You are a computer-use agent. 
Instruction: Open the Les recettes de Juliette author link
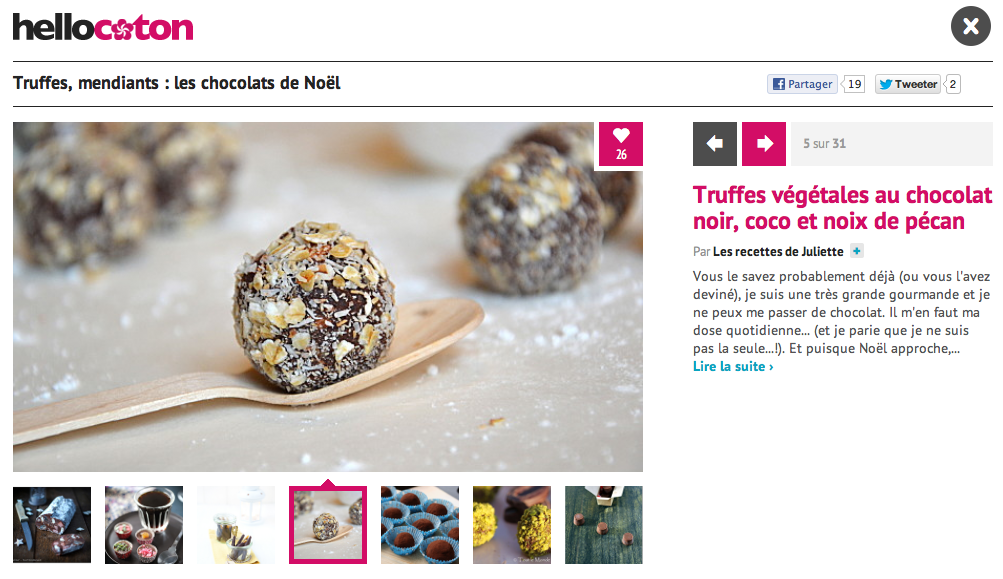point(778,251)
